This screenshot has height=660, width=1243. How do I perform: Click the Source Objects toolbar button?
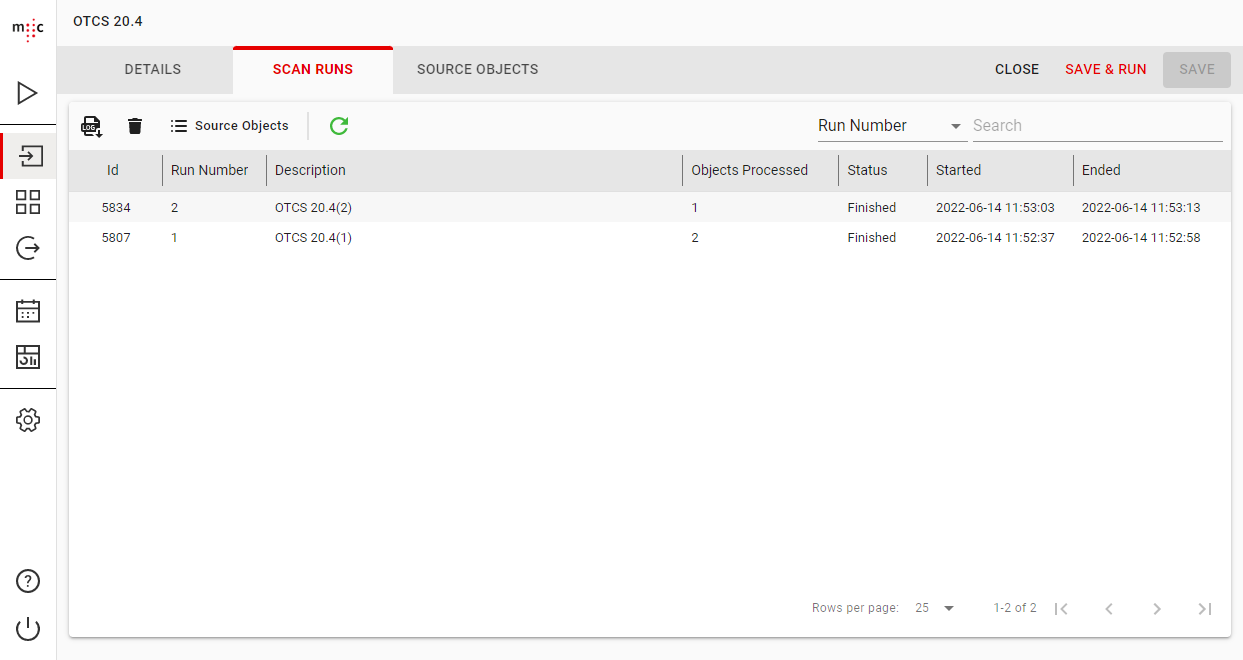tap(230, 126)
